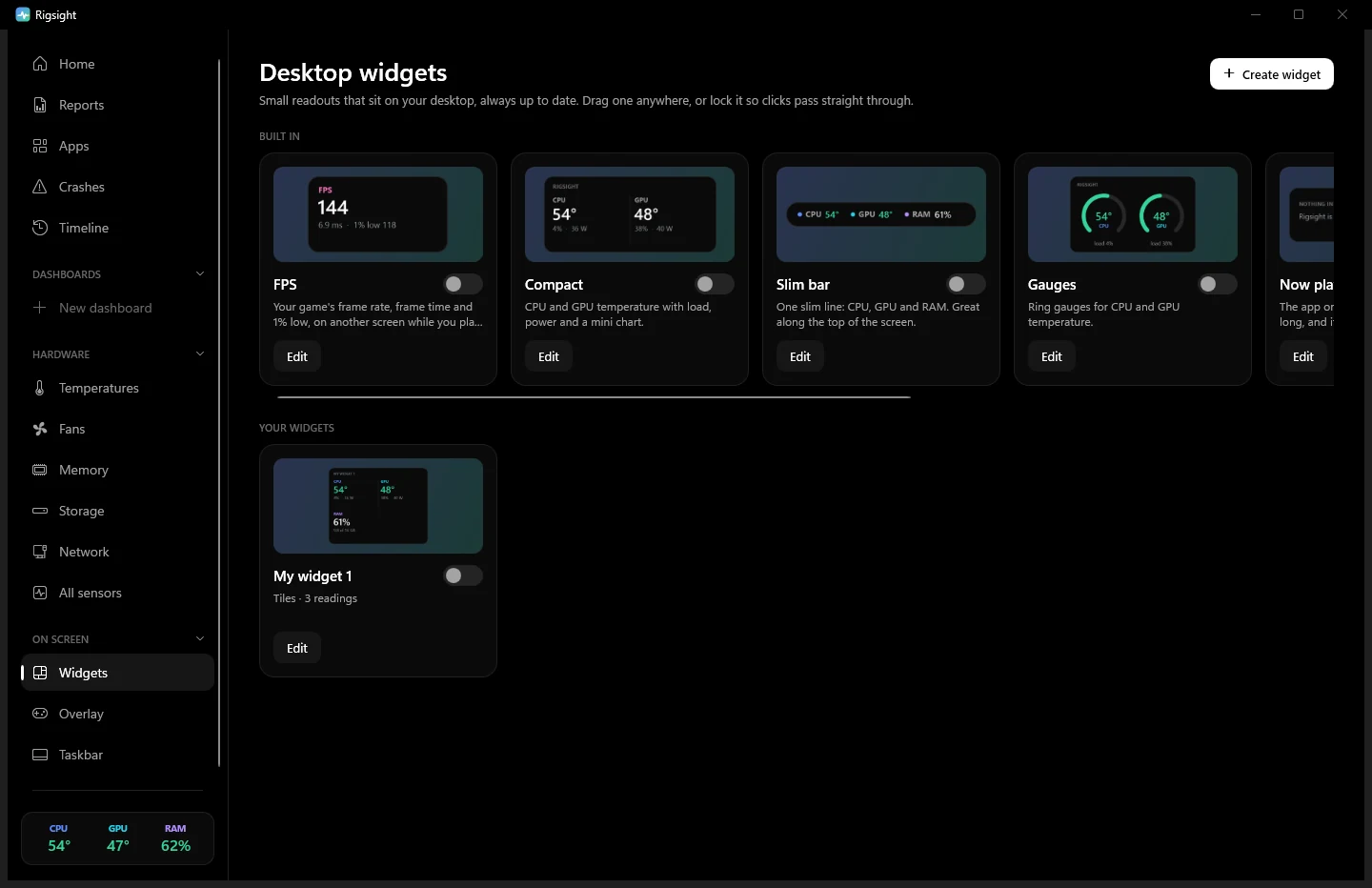1372x888 pixels.
Task: Open the Reports page label
Action: click(x=82, y=105)
